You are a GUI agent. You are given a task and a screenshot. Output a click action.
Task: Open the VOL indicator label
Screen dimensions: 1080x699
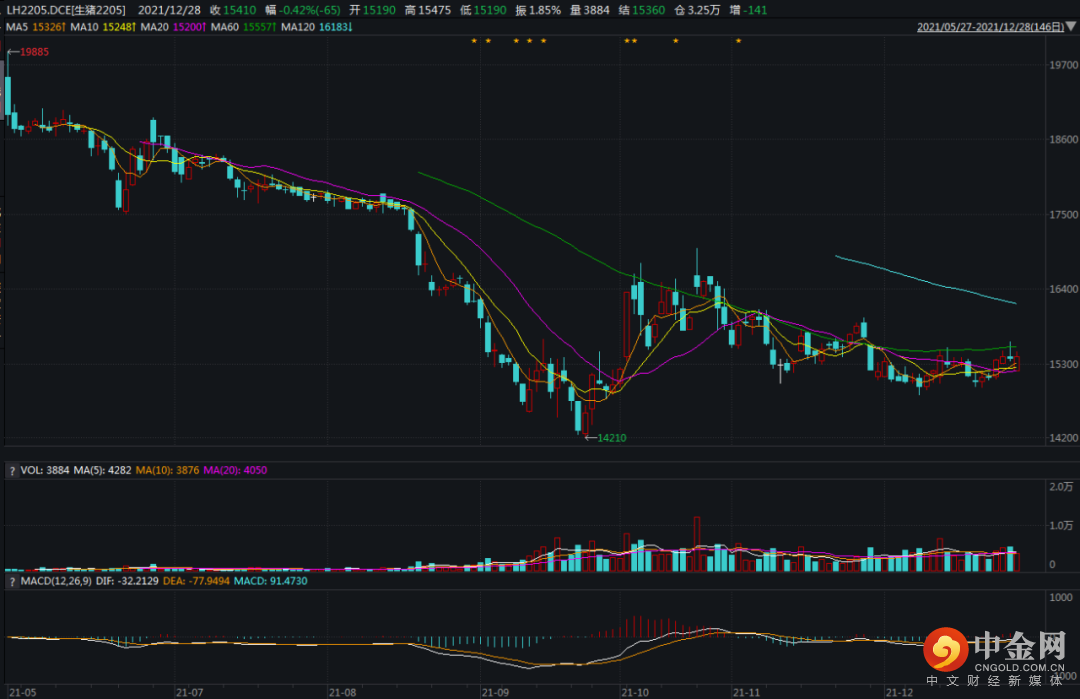click(x=30, y=470)
